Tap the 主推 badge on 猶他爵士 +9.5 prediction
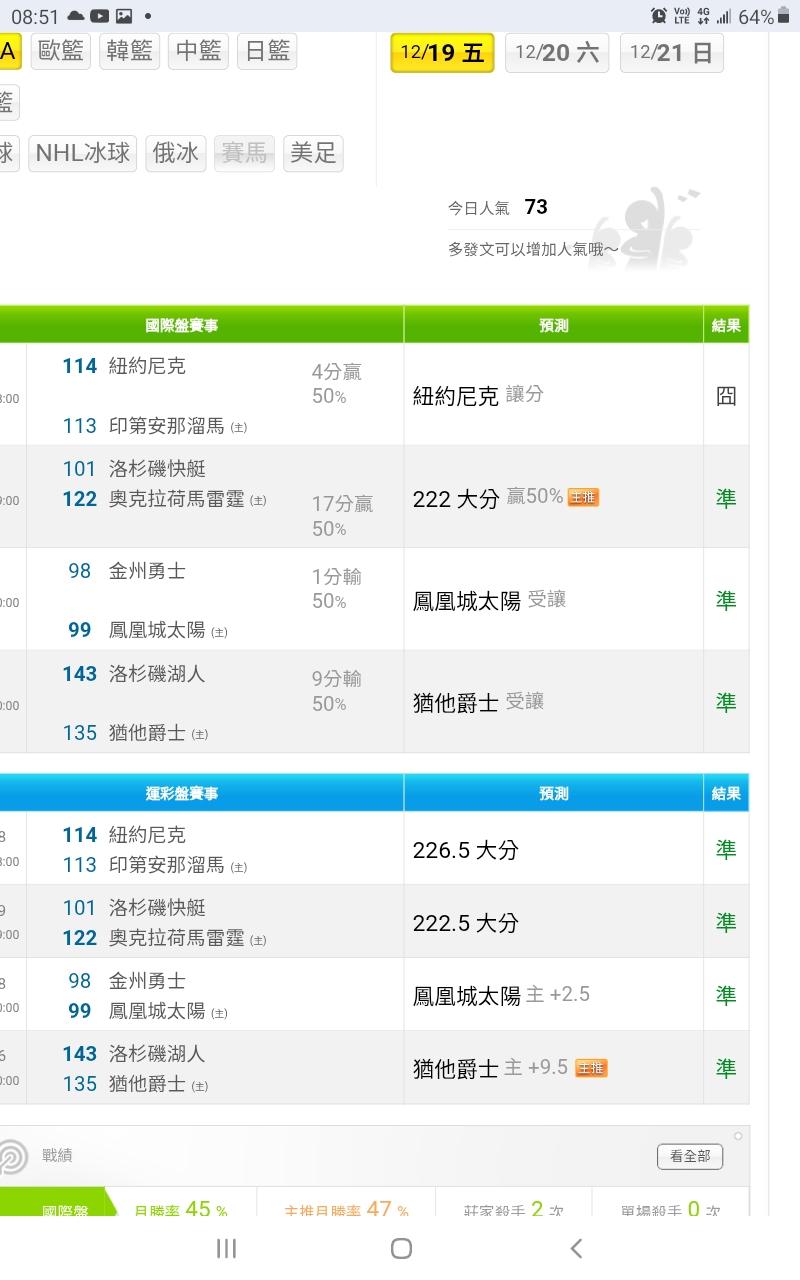This screenshot has width=800, height=1280. point(591,1068)
